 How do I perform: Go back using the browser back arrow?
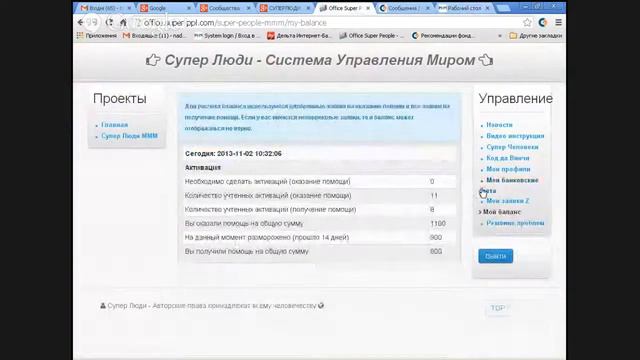pyautogui.click(x=81, y=22)
